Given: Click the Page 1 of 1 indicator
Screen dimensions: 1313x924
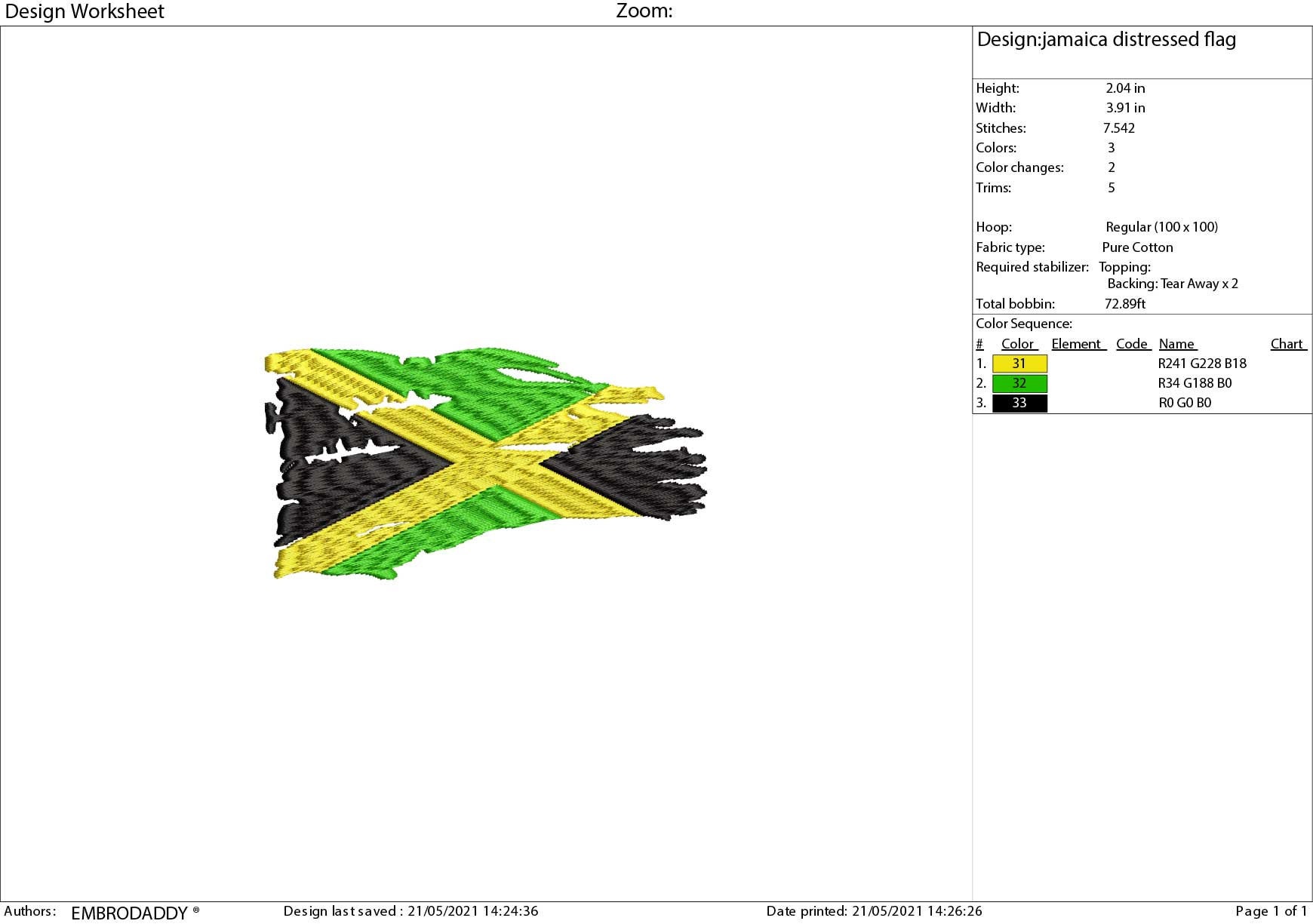Looking at the screenshot, I should click(1271, 911).
